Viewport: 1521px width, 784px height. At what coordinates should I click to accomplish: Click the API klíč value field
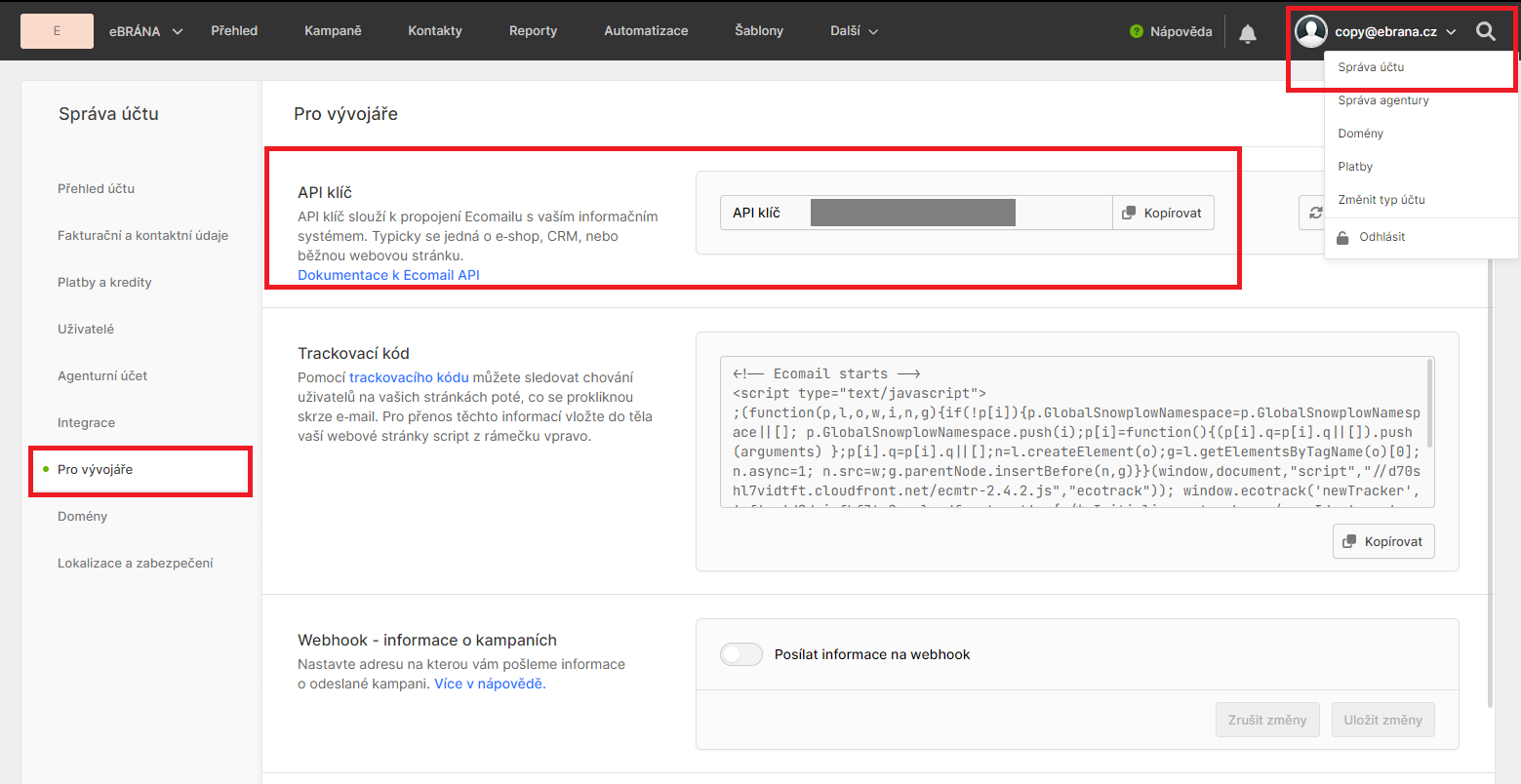coord(912,213)
